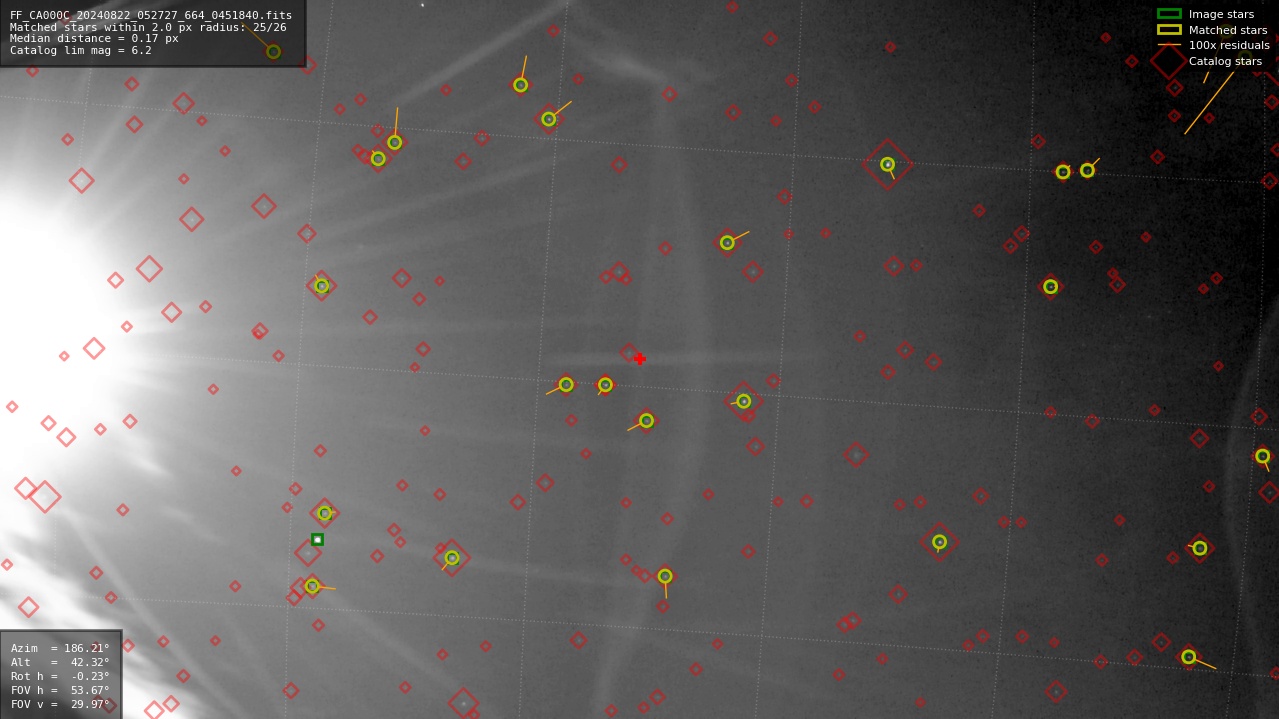1279x719 pixels.
Task: Click the 'Image stars' legend label
Action: point(1221,14)
